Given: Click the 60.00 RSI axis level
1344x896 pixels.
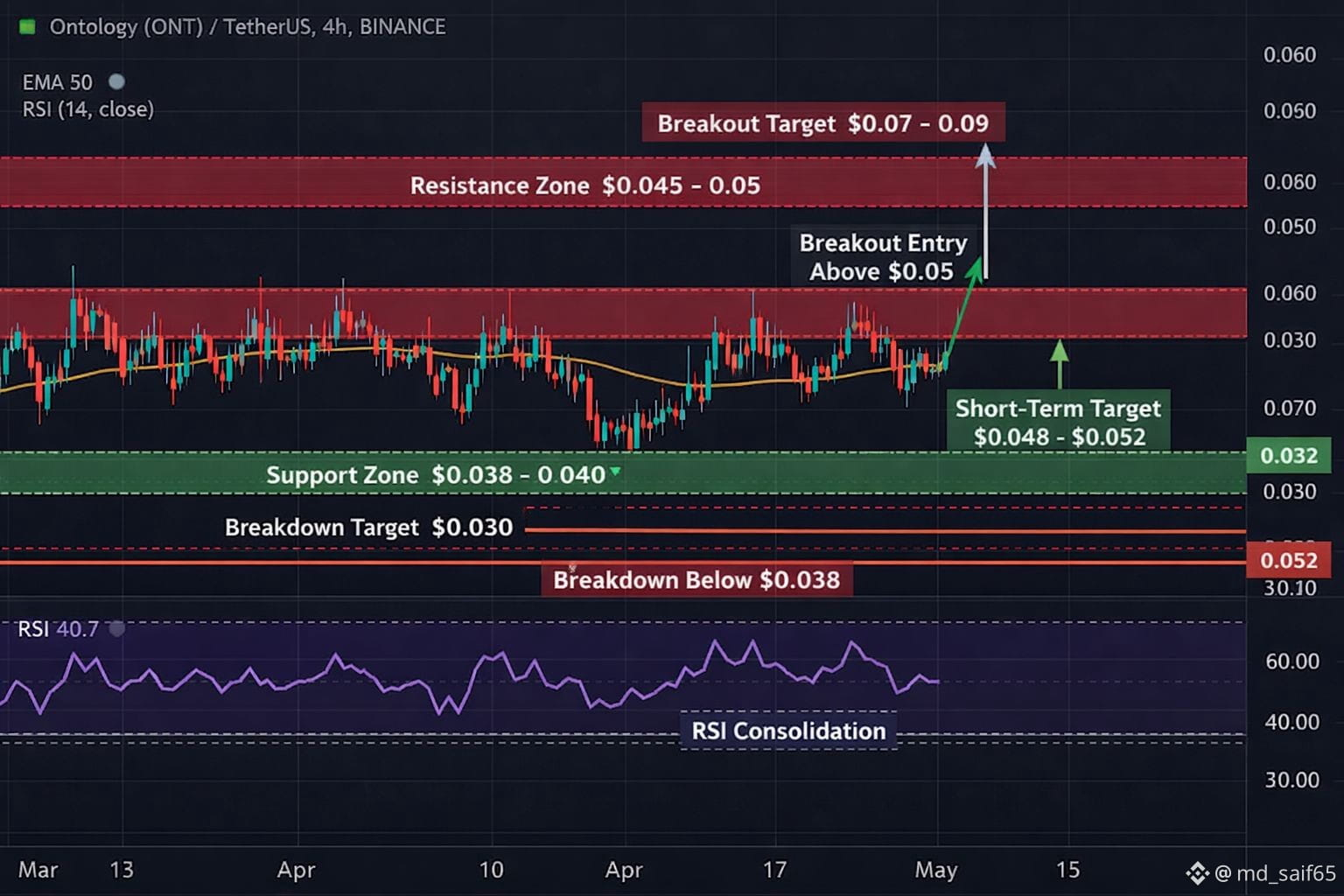Looking at the screenshot, I should coord(1292,661).
